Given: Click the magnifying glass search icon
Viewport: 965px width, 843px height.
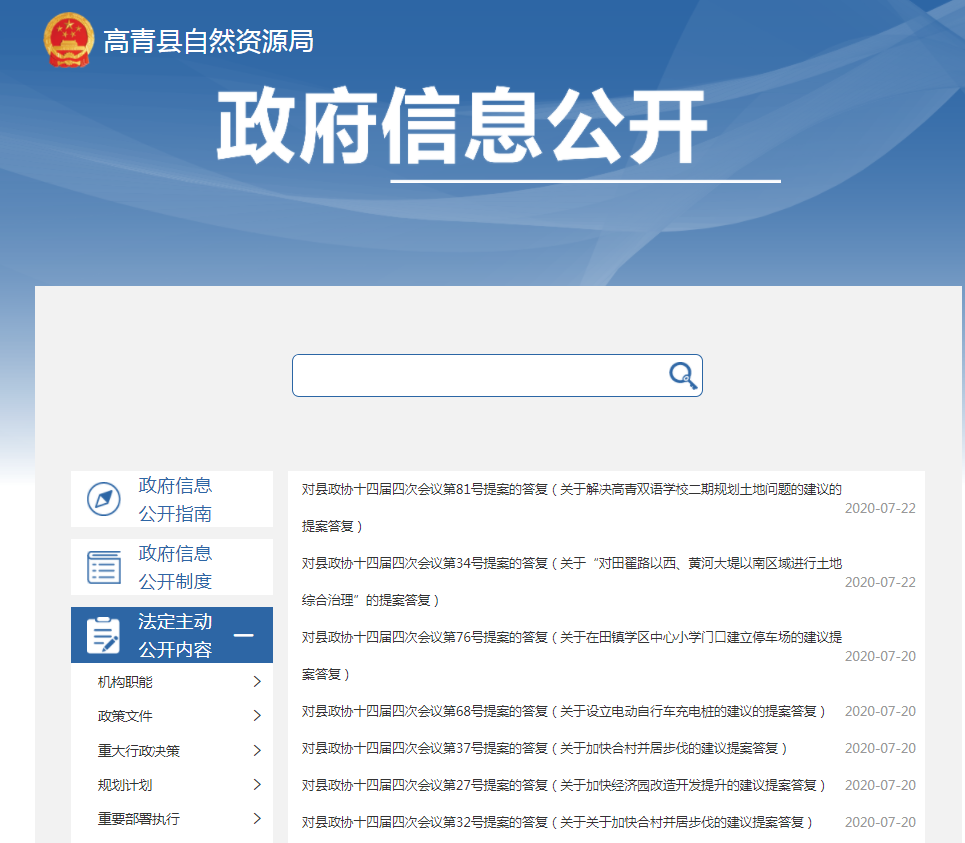Looking at the screenshot, I should pyautogui.click(x=682, y=375).
